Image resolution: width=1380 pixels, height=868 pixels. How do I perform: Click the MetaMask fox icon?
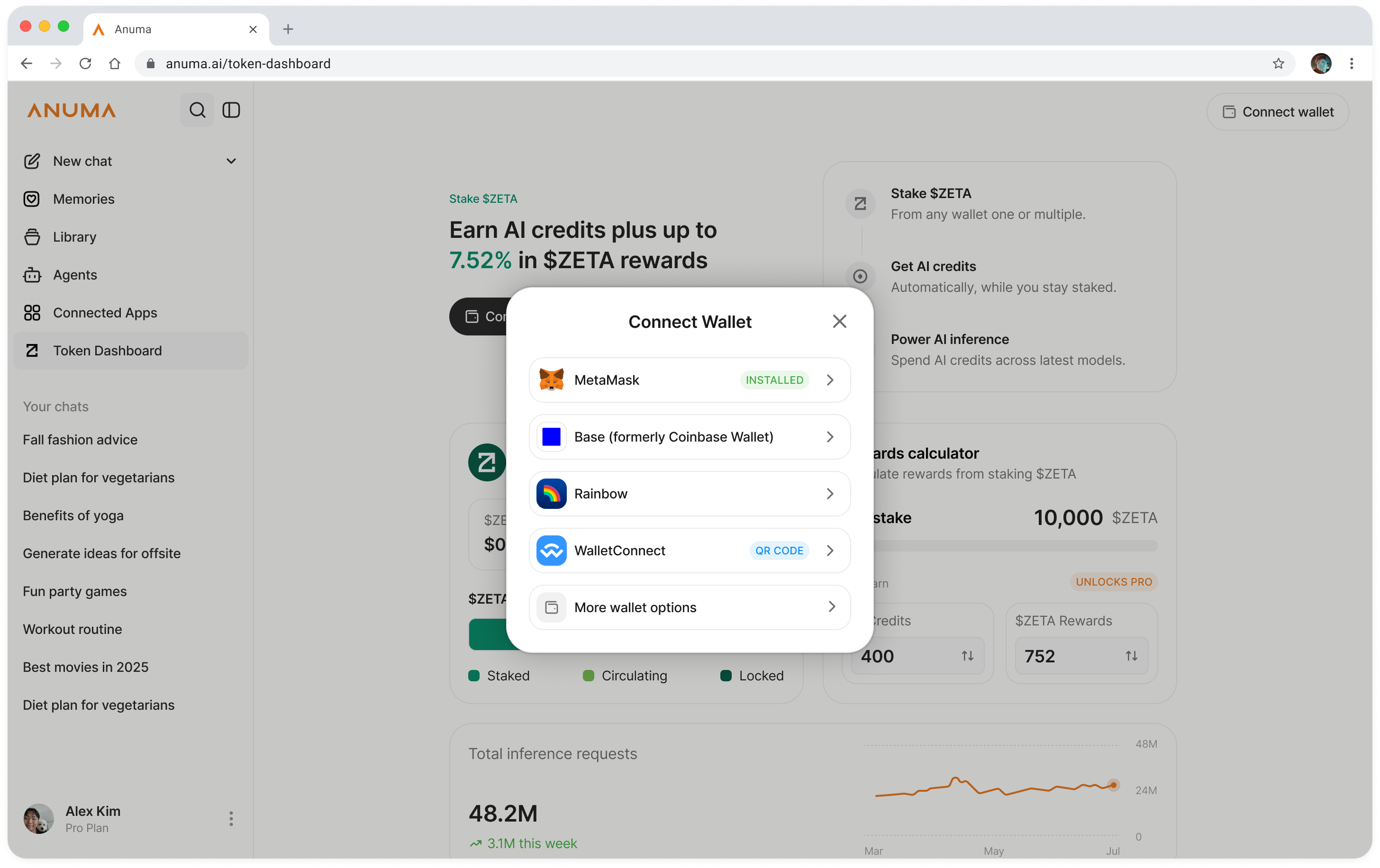point(551,380)
